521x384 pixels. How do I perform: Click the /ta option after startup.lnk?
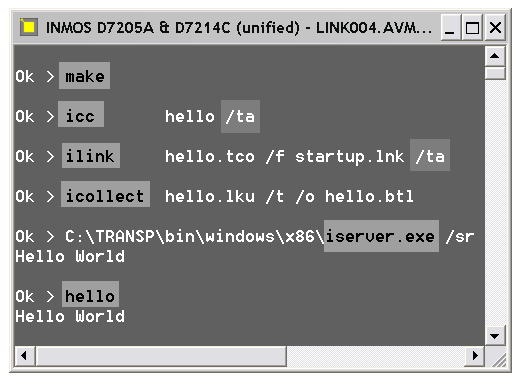[430, 155]
